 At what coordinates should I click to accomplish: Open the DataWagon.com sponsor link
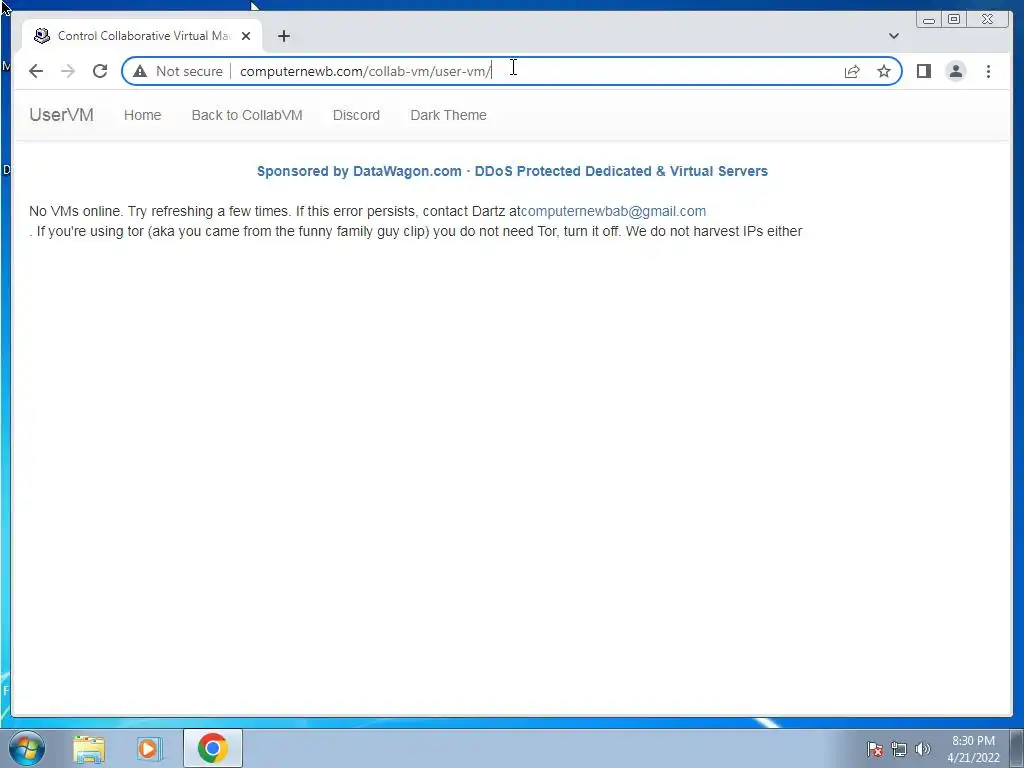coord(512,171)
